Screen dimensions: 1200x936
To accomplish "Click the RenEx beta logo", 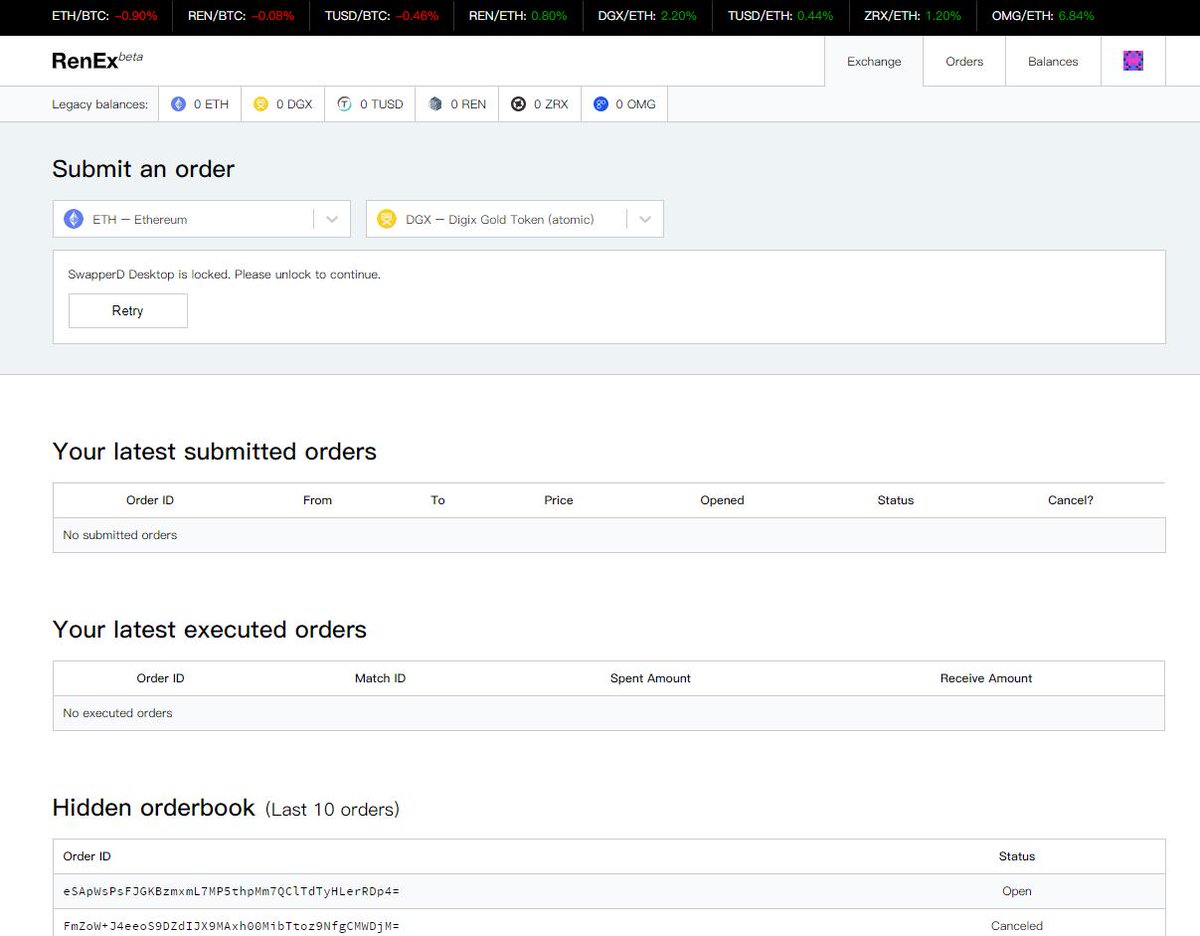I will click(x=97, y=60).
